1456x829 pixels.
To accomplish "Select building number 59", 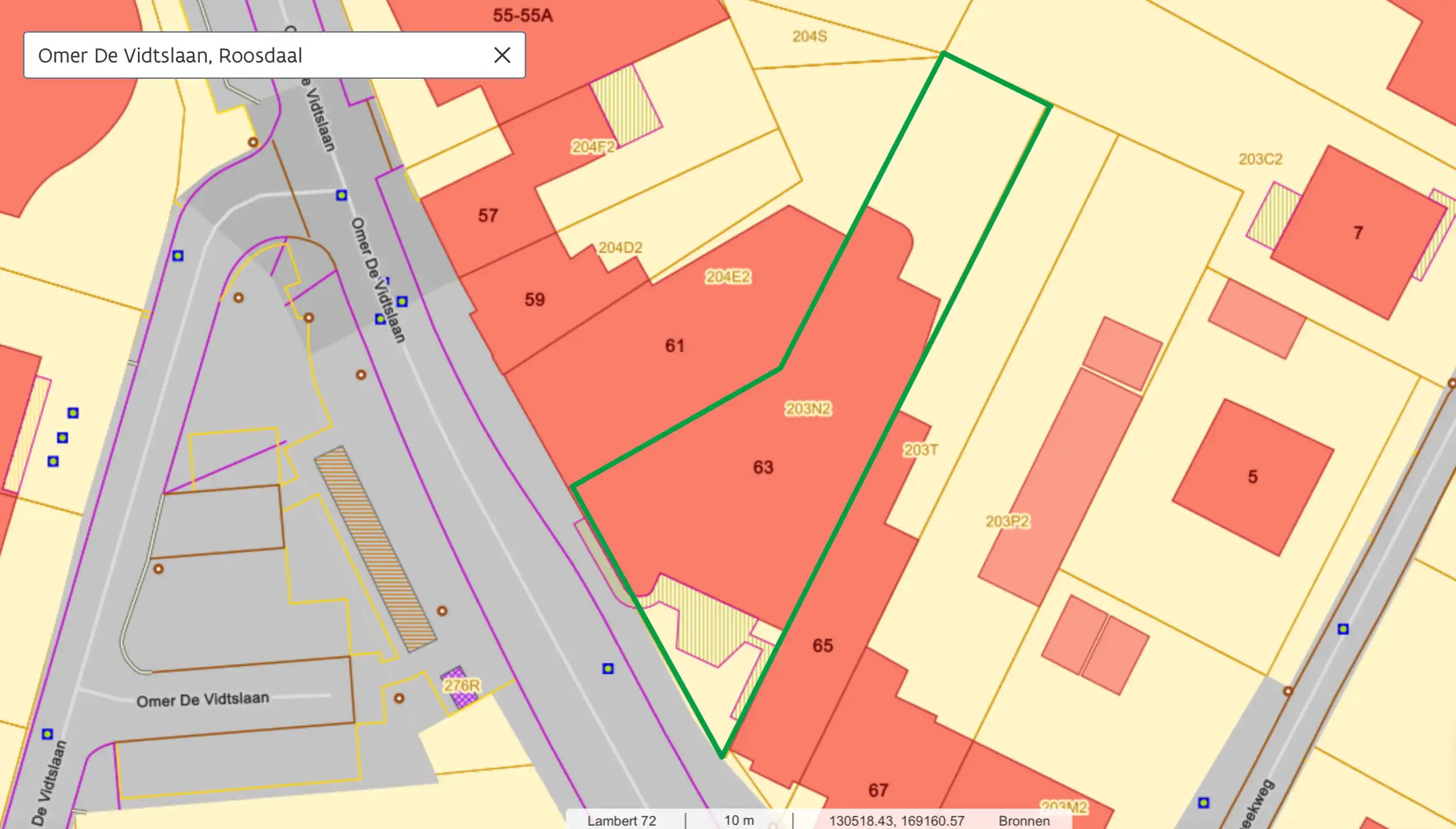I will point(534,299).
